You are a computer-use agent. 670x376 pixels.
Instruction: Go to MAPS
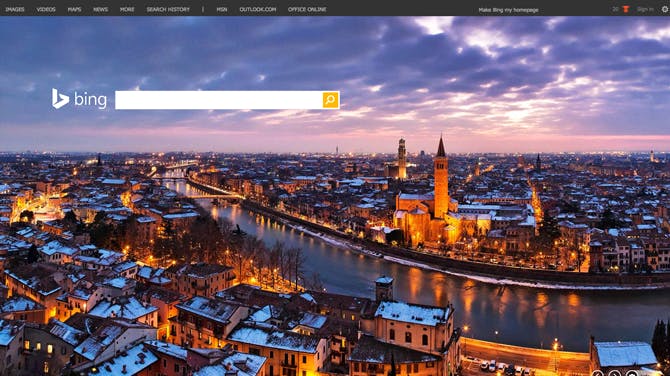click(x=74, y=9)
